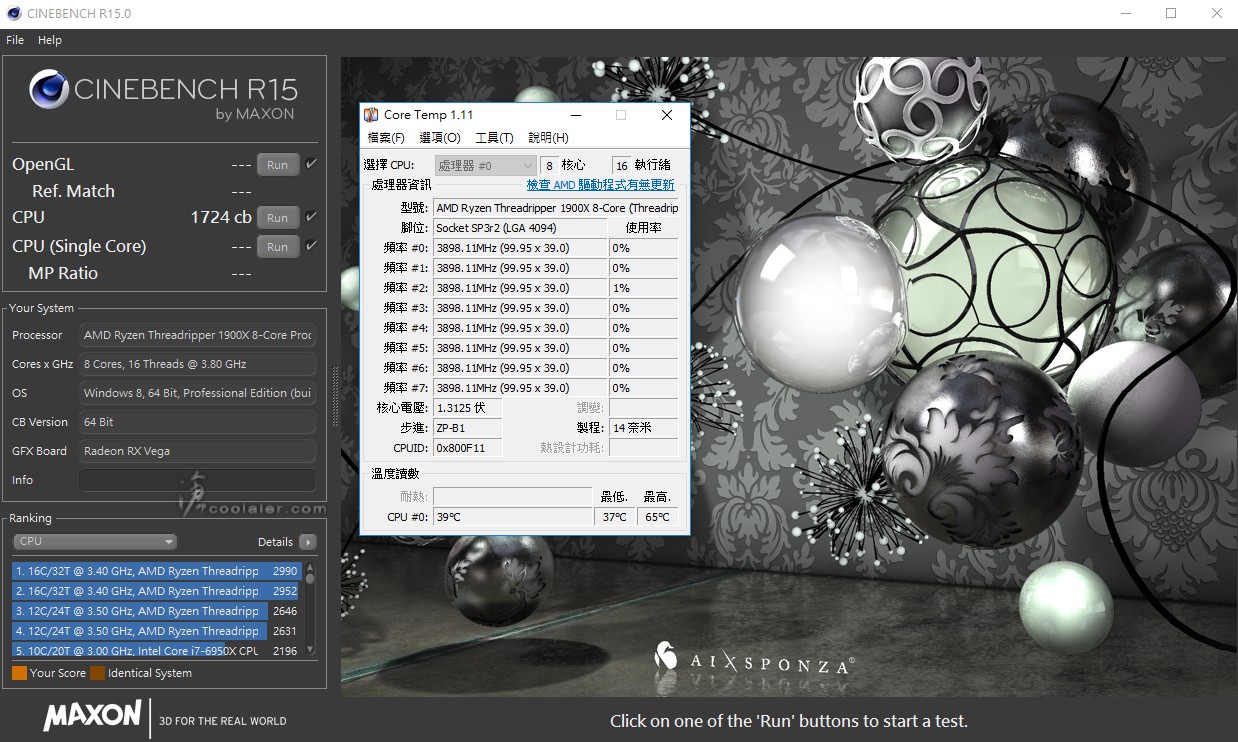The image size is (1238, 742).
Task: Open the 處理器 #0 CPU selector in Core Temp
Action: 486,165
